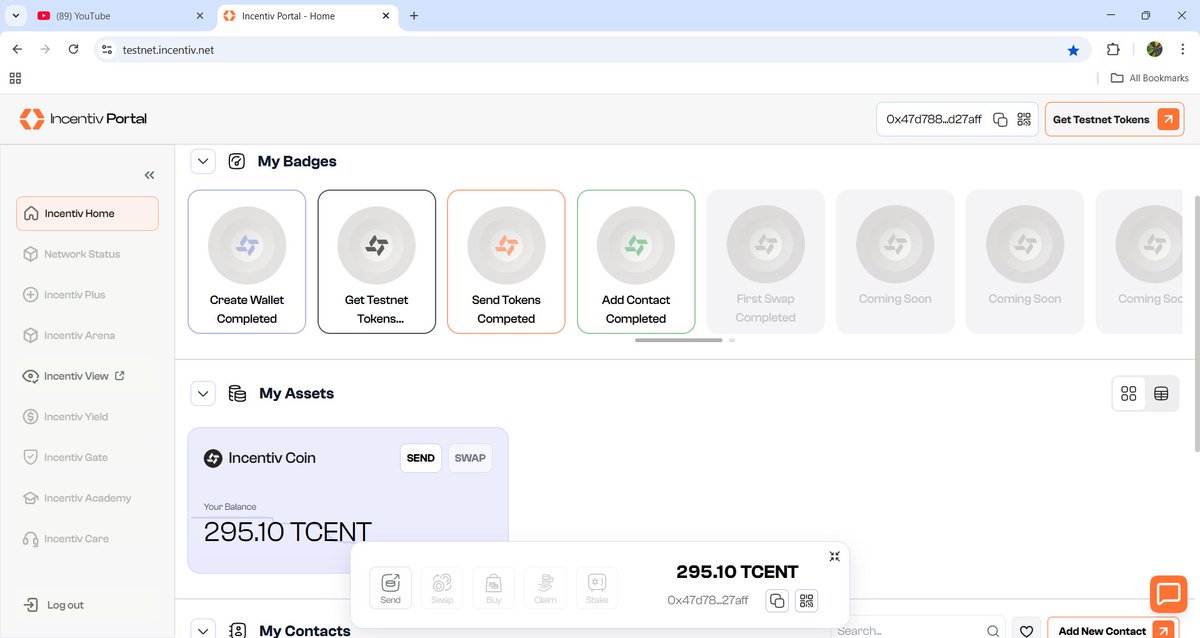The height and width of the screenshot is (638, 1200).
Task: Open a new browser tab
Action: click(414, 16)
